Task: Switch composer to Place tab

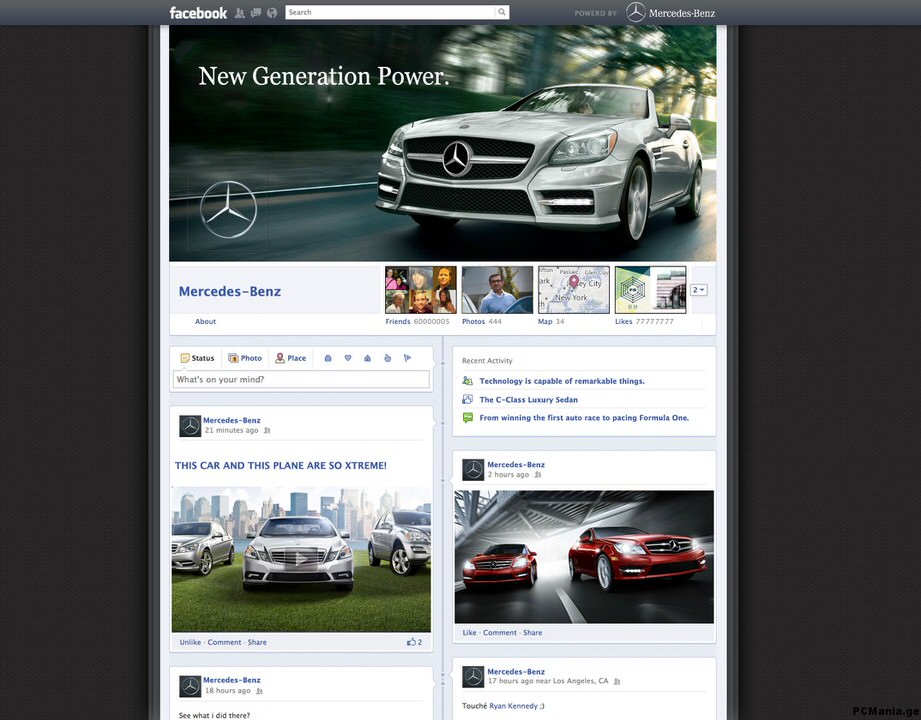Action: tap(291, 358)
